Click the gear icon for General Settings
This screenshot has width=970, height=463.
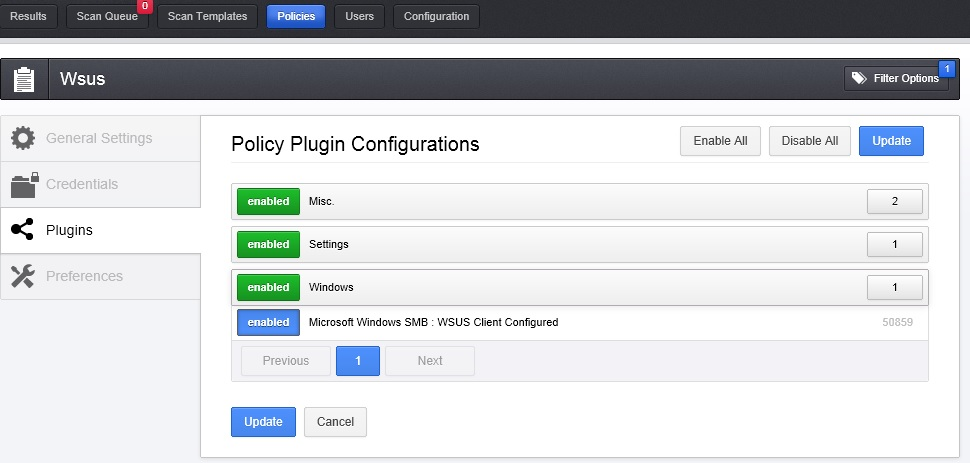[23, 138]
